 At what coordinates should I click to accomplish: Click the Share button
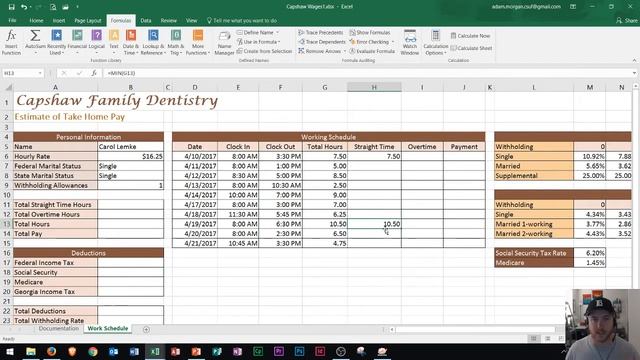coord(627,20)
